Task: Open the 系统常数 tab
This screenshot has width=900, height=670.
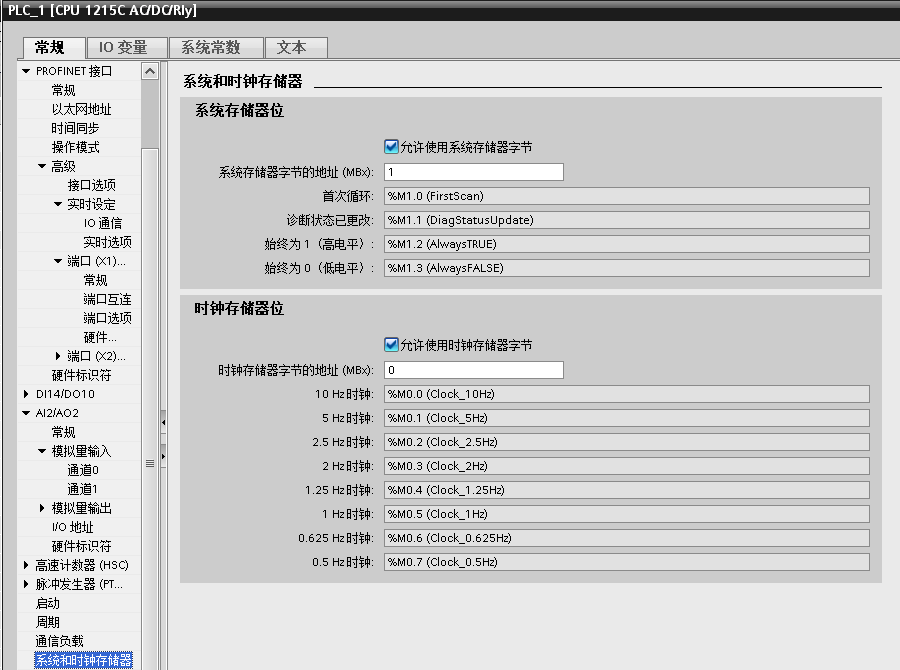Action: click(x=216, y=47)
